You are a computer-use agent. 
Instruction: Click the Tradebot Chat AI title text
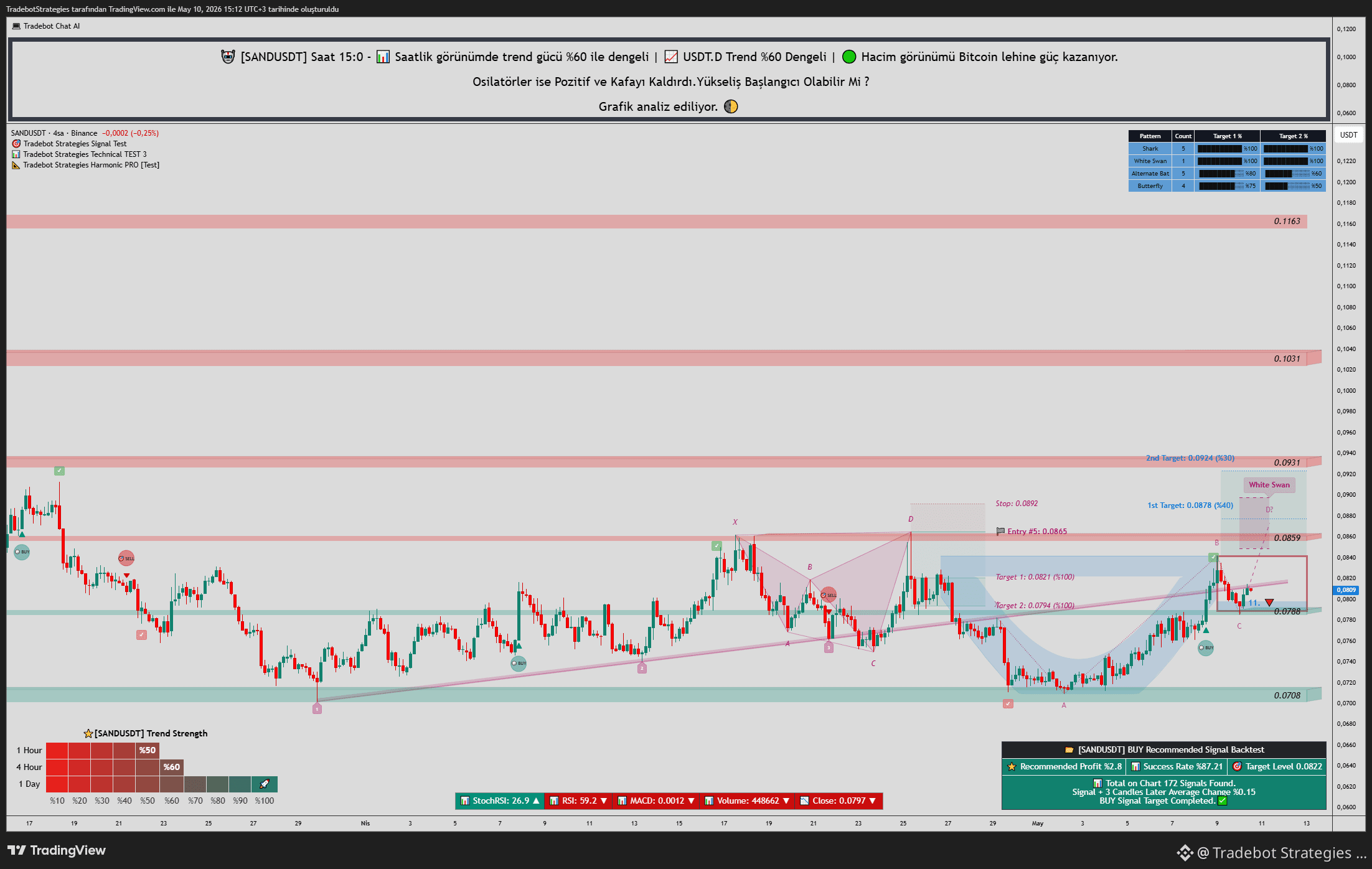click(52, 26)
